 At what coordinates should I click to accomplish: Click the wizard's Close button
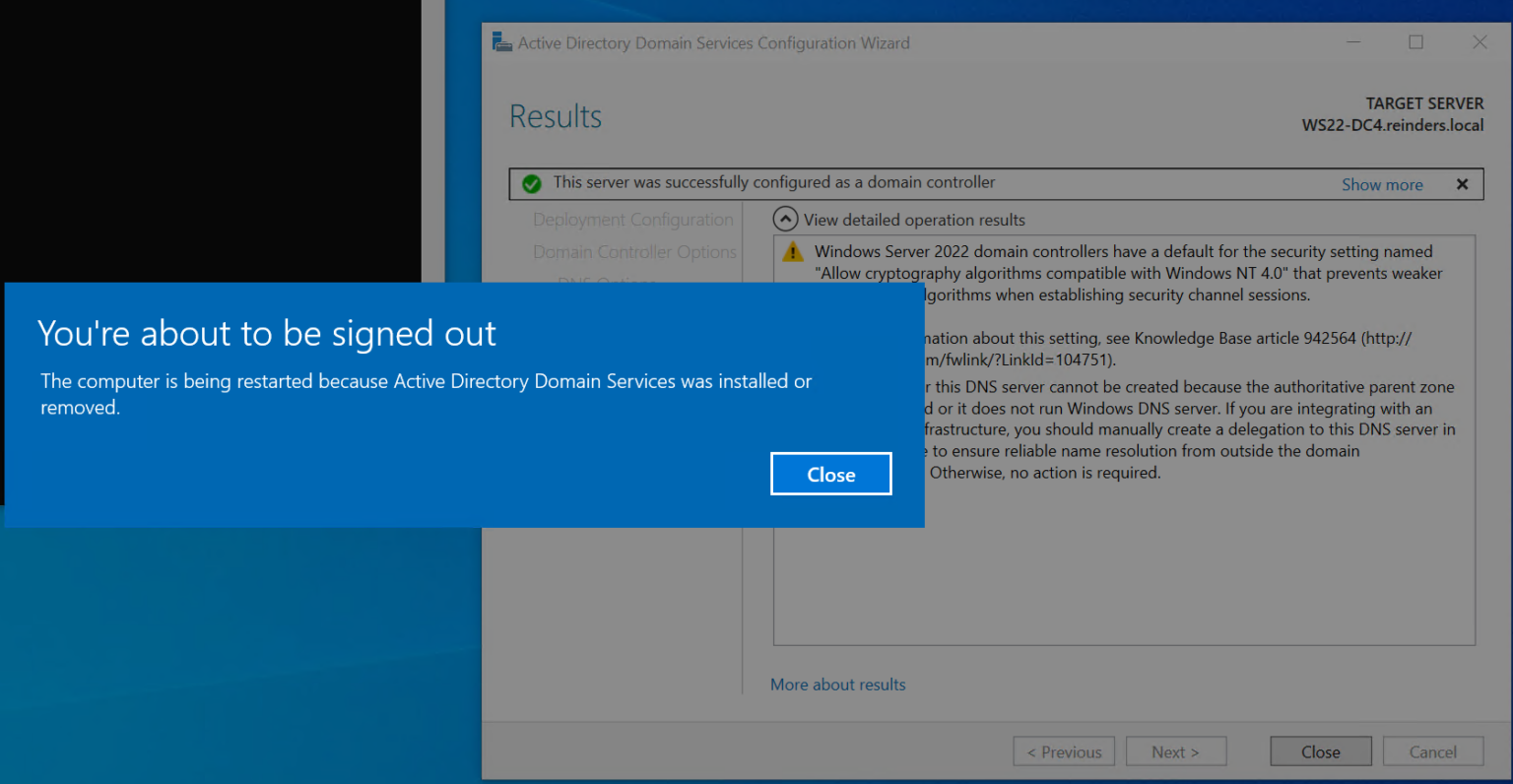(x=1320, y=751)
